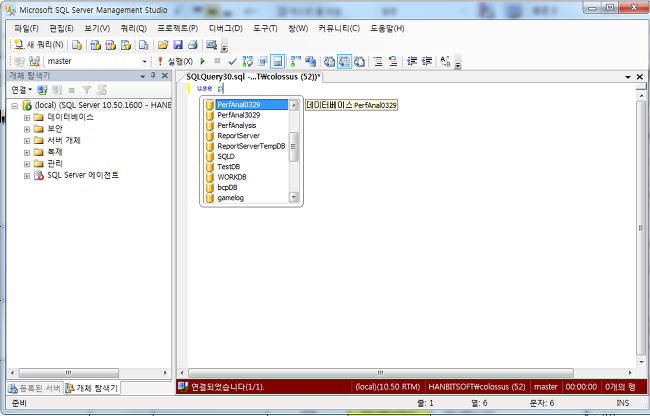This screenshot has width=650, height=416.
Task: Click the Change Connection icon
Action: (x=35, y=61)
